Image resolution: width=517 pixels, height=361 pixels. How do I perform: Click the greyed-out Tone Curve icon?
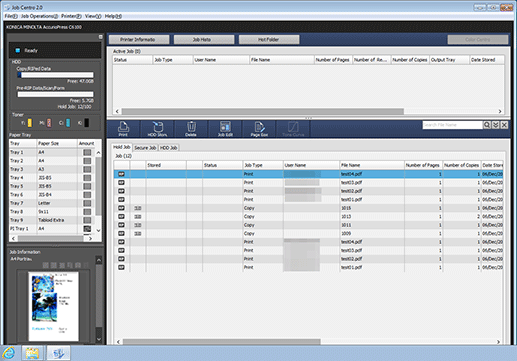(x=293, y=129)
